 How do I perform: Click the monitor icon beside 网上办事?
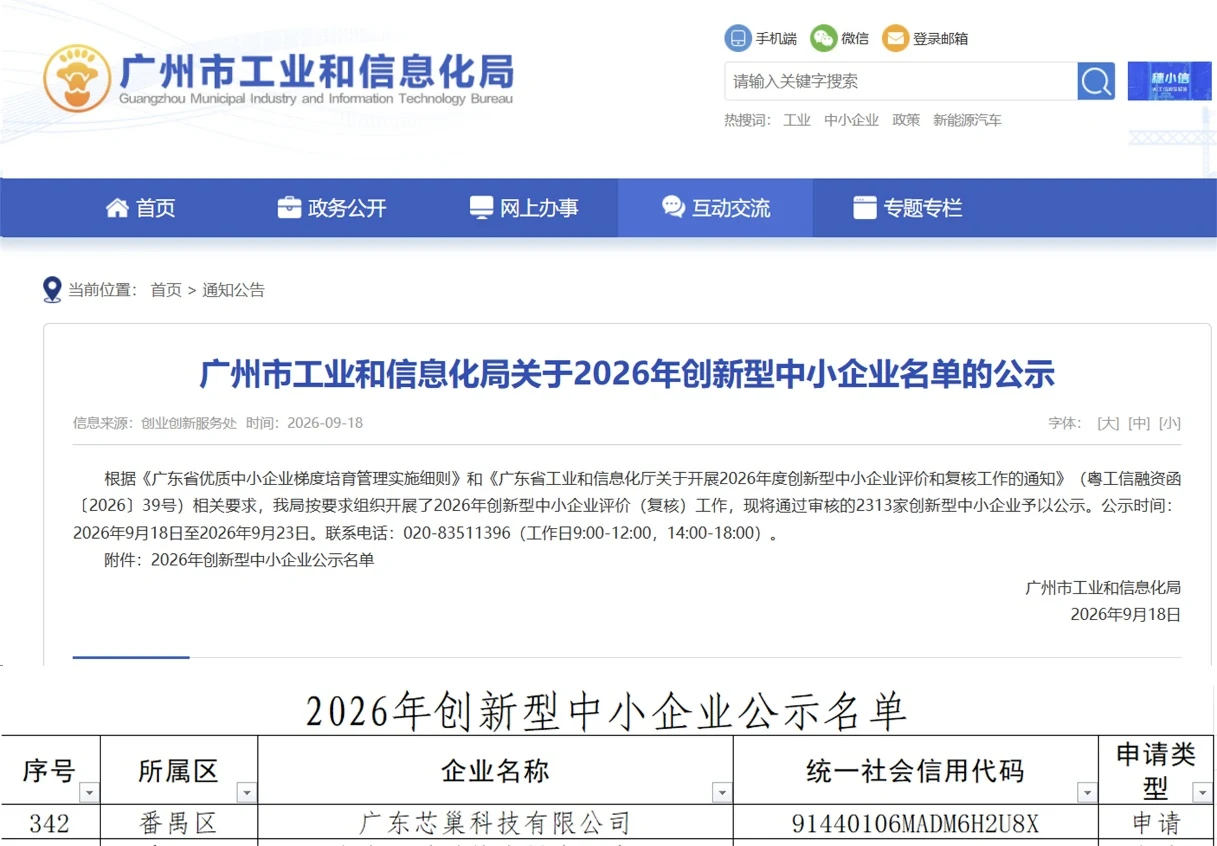pos(482,208)
